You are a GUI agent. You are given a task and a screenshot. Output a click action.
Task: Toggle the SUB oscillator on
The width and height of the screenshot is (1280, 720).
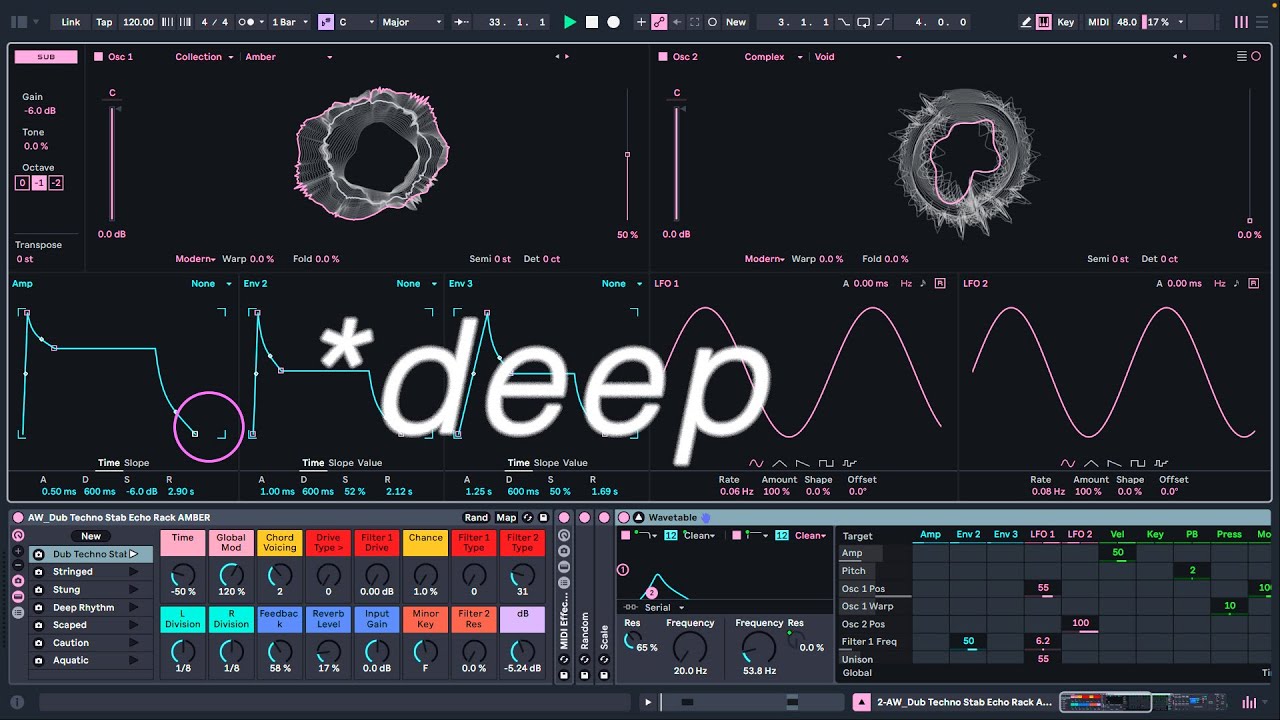pyautogui.click(x=46, y=57)
